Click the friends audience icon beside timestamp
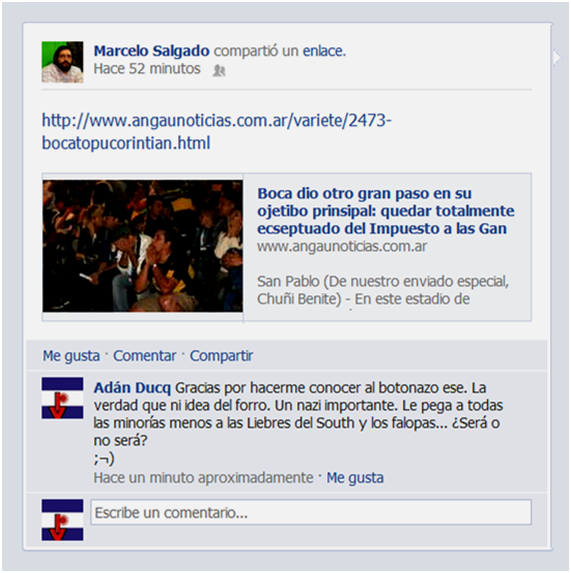Screen dimensions: 571x573 click(219, 70)
